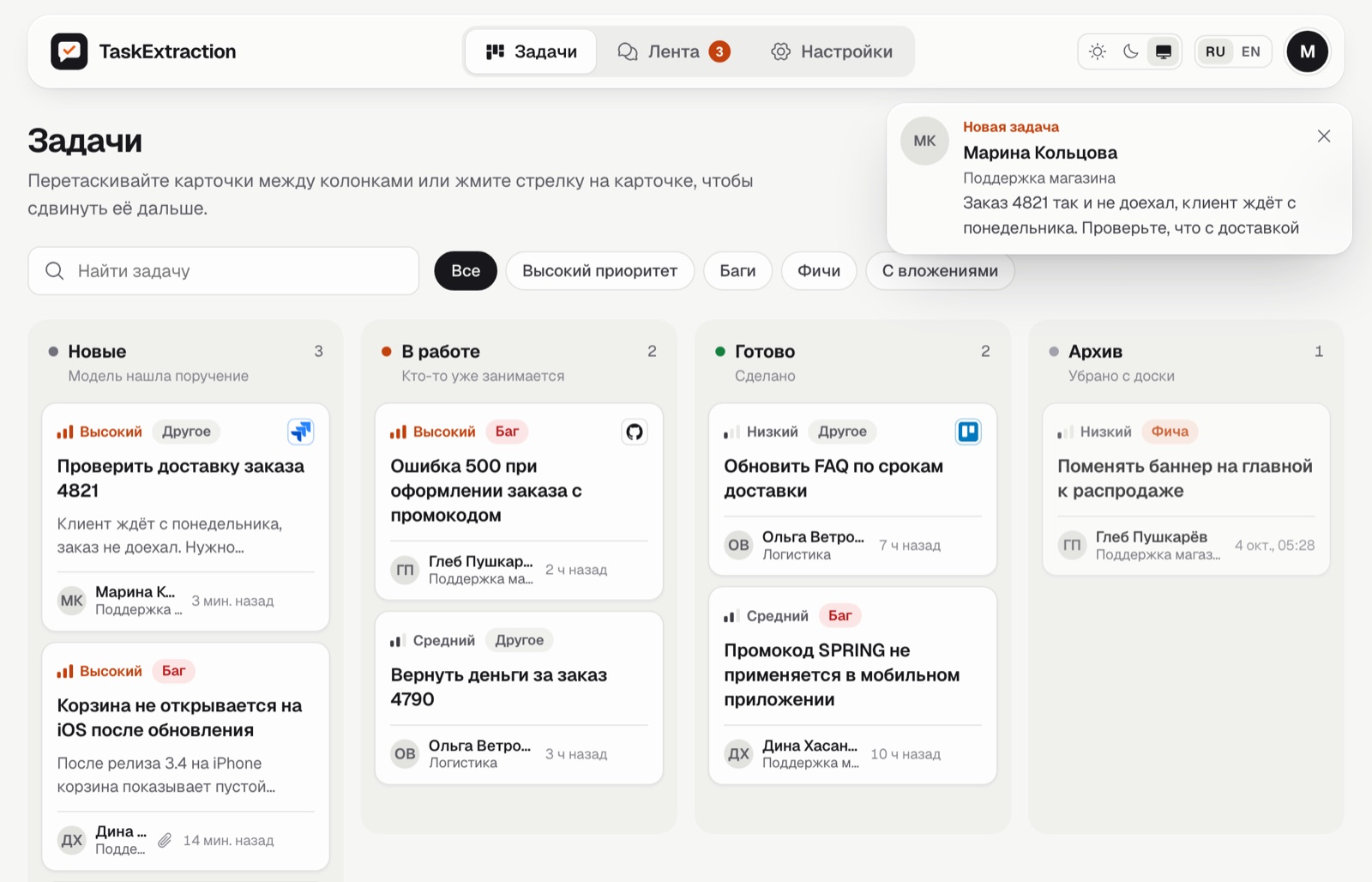Open card Обновить FAQ по срокам доставки

(x=852, y=489)
